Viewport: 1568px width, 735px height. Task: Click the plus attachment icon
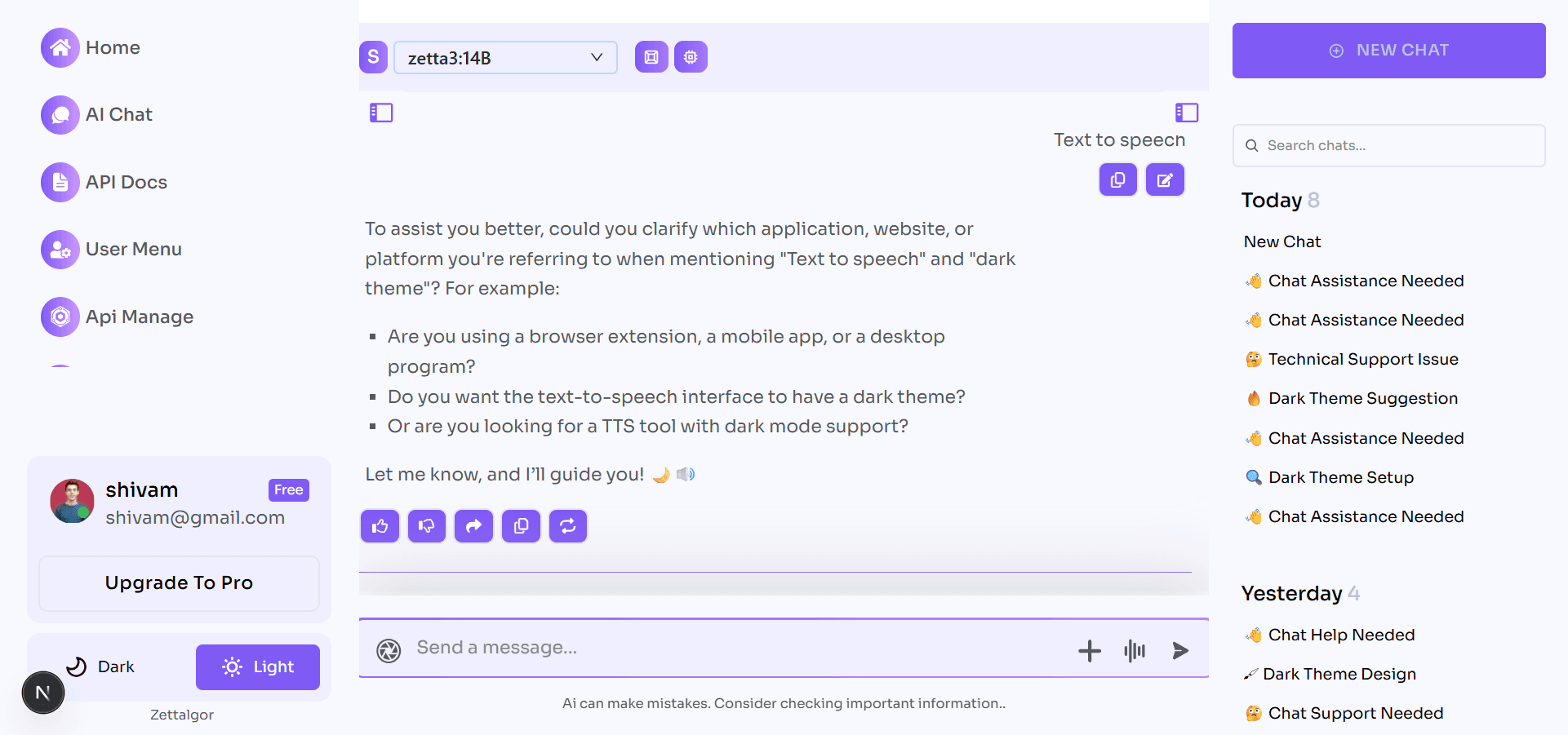(x=1089, y=650)
